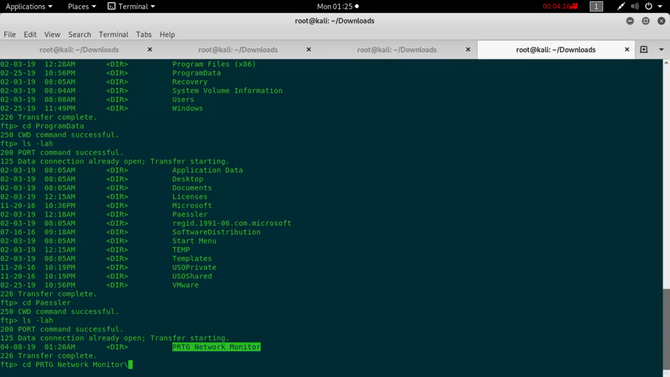Open the View menu
The width and height of the screenshot is (670, 377).
[x=52, y=34]
